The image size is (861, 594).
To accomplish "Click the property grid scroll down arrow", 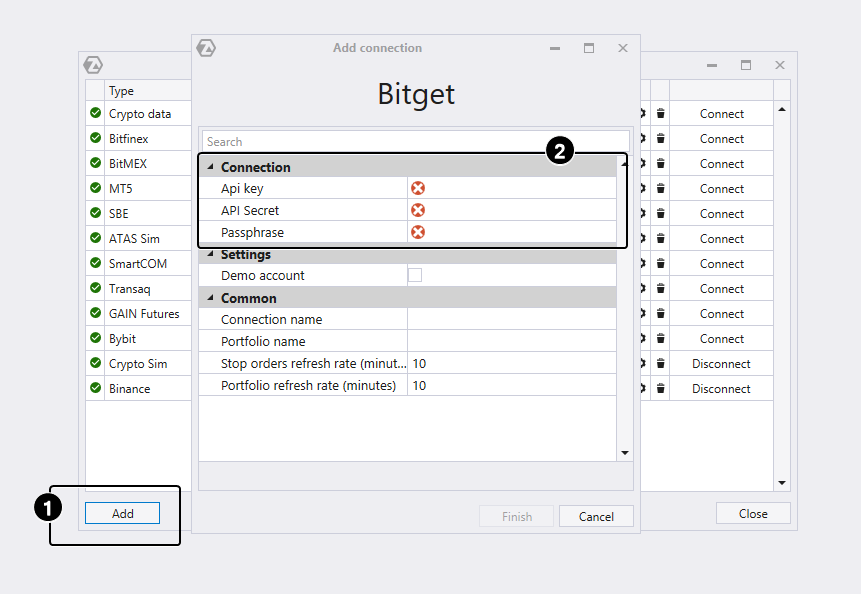I will point(625,453).
